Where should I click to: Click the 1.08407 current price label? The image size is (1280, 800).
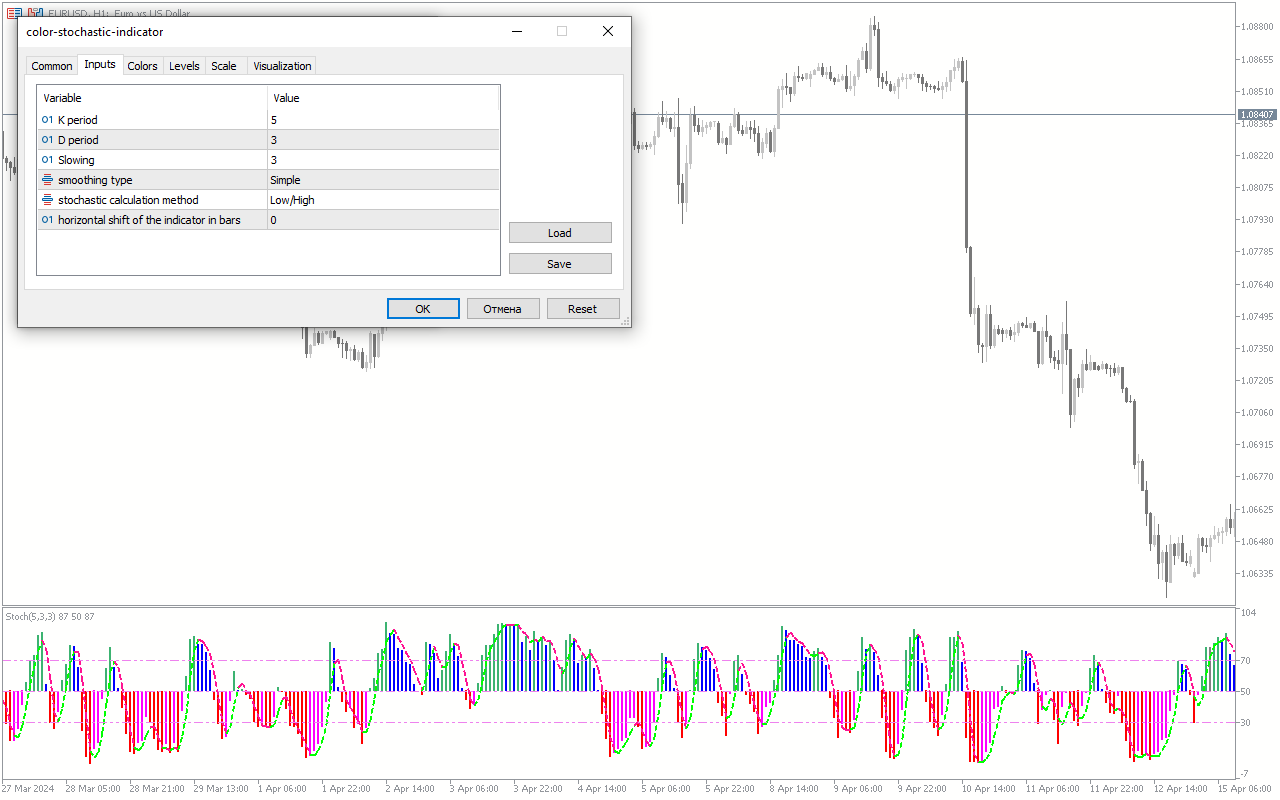coord(1257,115)
